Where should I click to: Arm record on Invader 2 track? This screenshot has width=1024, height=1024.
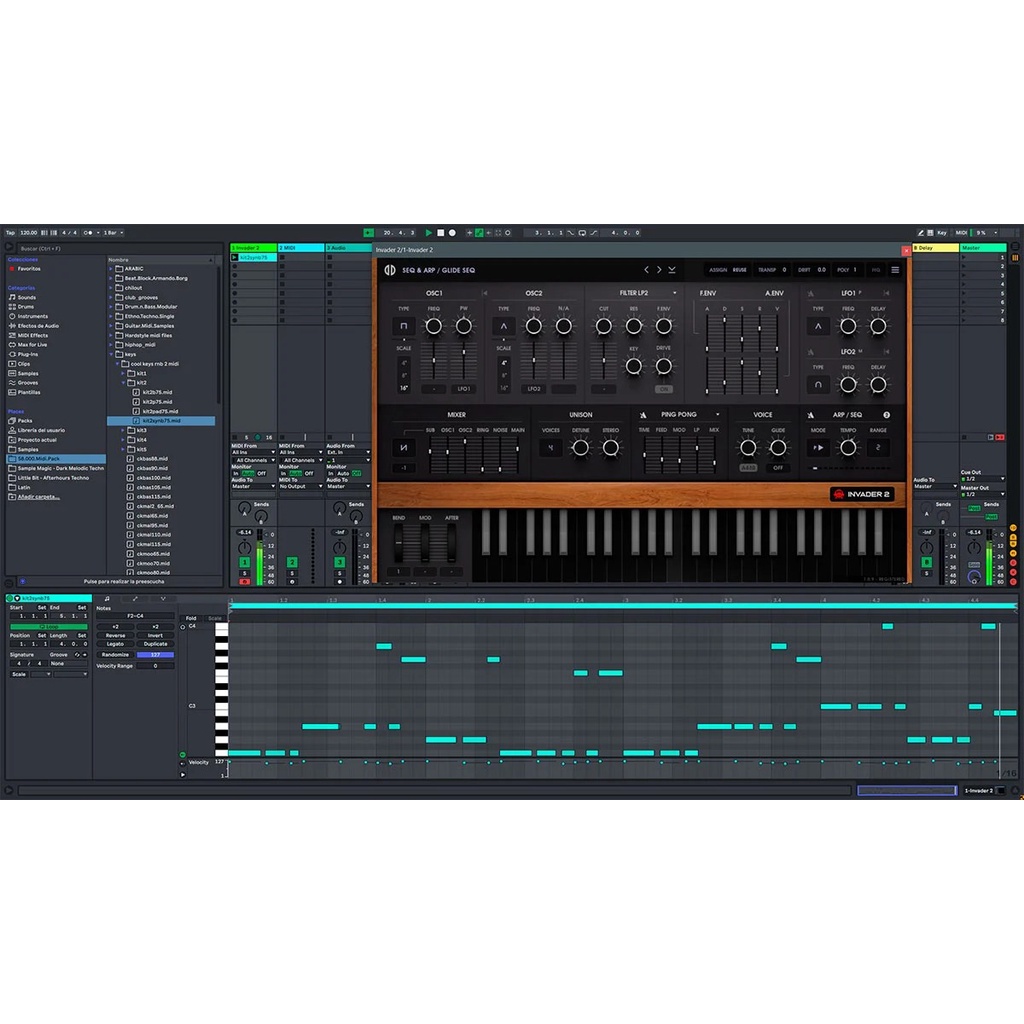[x=245, y=581]
